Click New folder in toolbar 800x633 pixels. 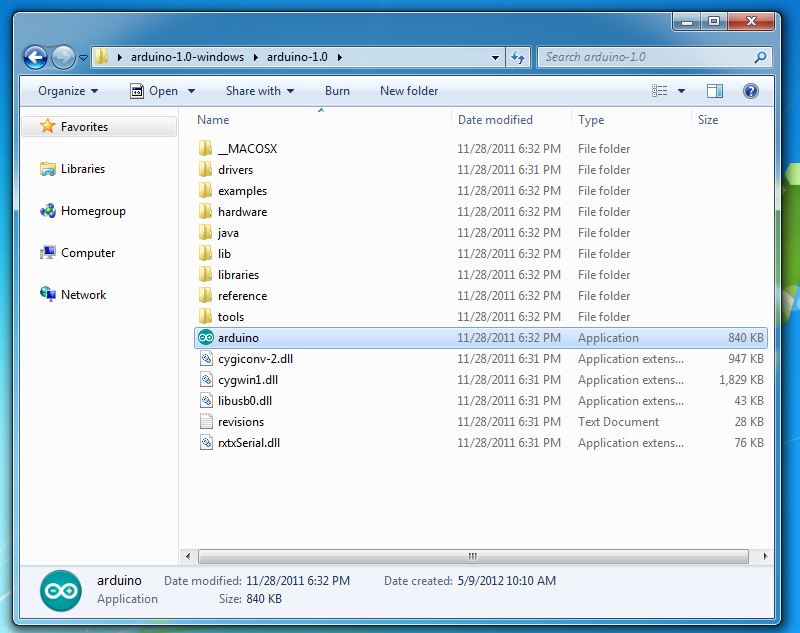(409, 91)
